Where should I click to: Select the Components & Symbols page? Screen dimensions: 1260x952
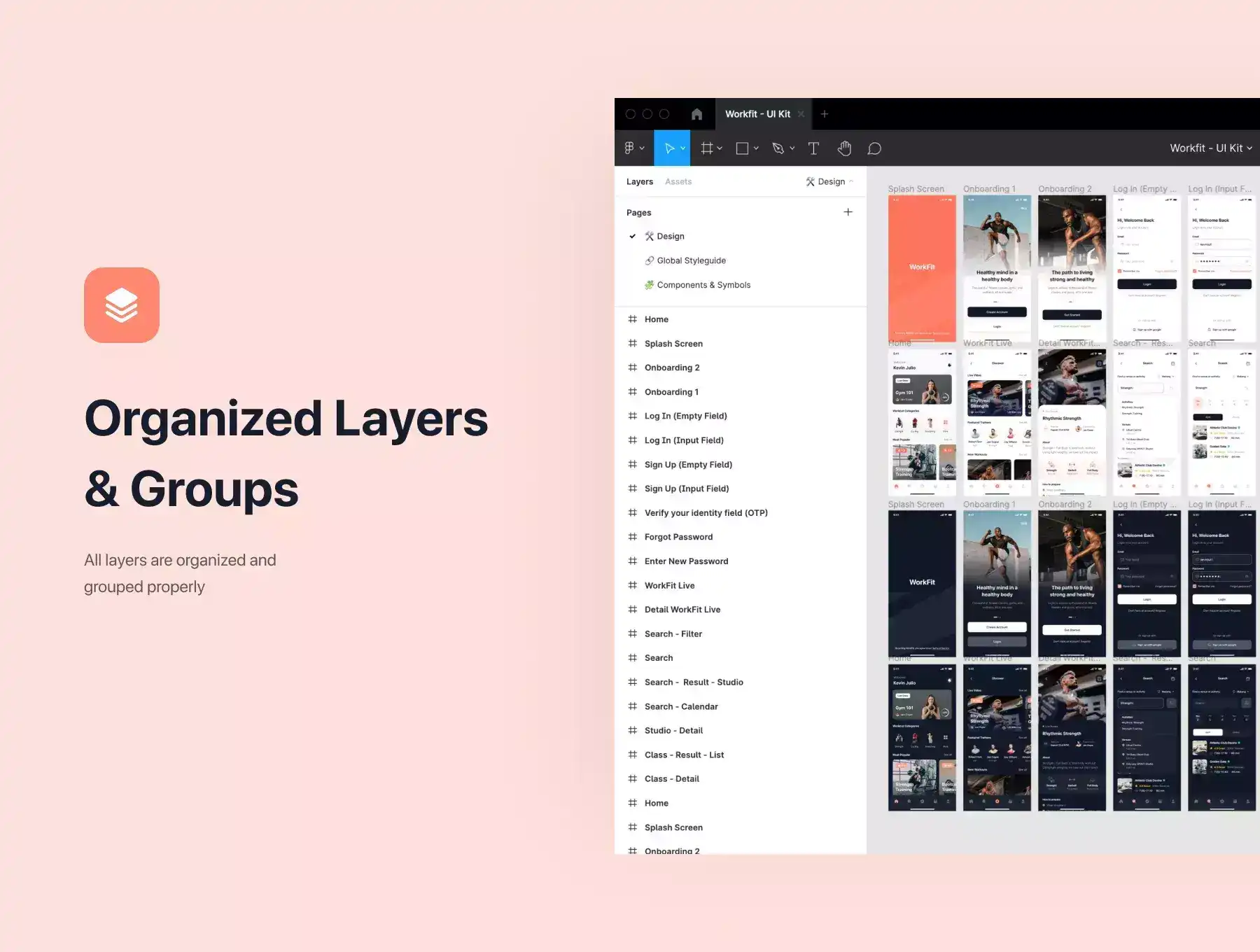(703, 285)
